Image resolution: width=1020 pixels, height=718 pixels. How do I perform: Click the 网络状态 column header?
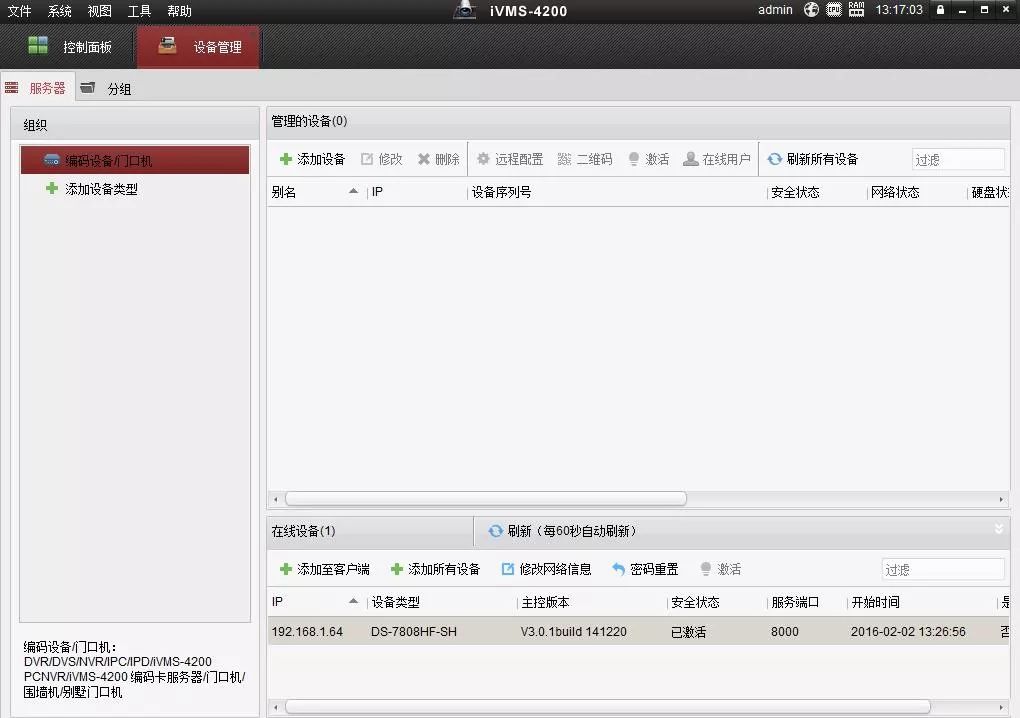click(917, 192)
